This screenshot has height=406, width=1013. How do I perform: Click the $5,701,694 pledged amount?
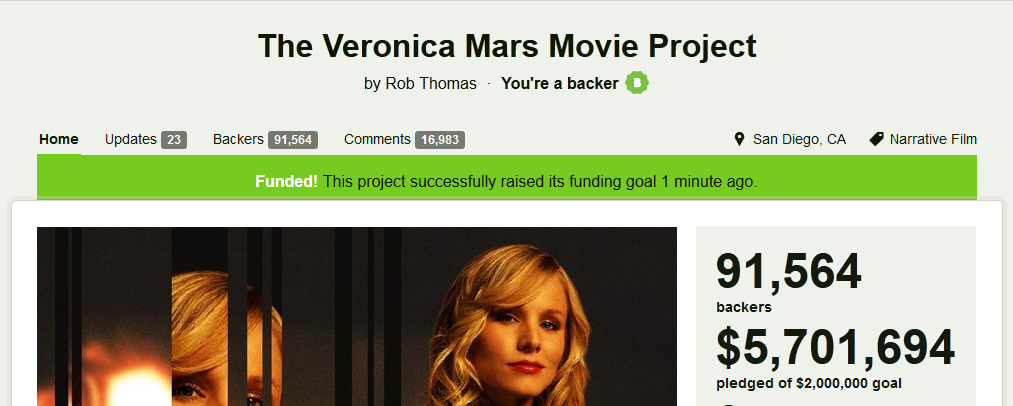(x=835, y=347)
